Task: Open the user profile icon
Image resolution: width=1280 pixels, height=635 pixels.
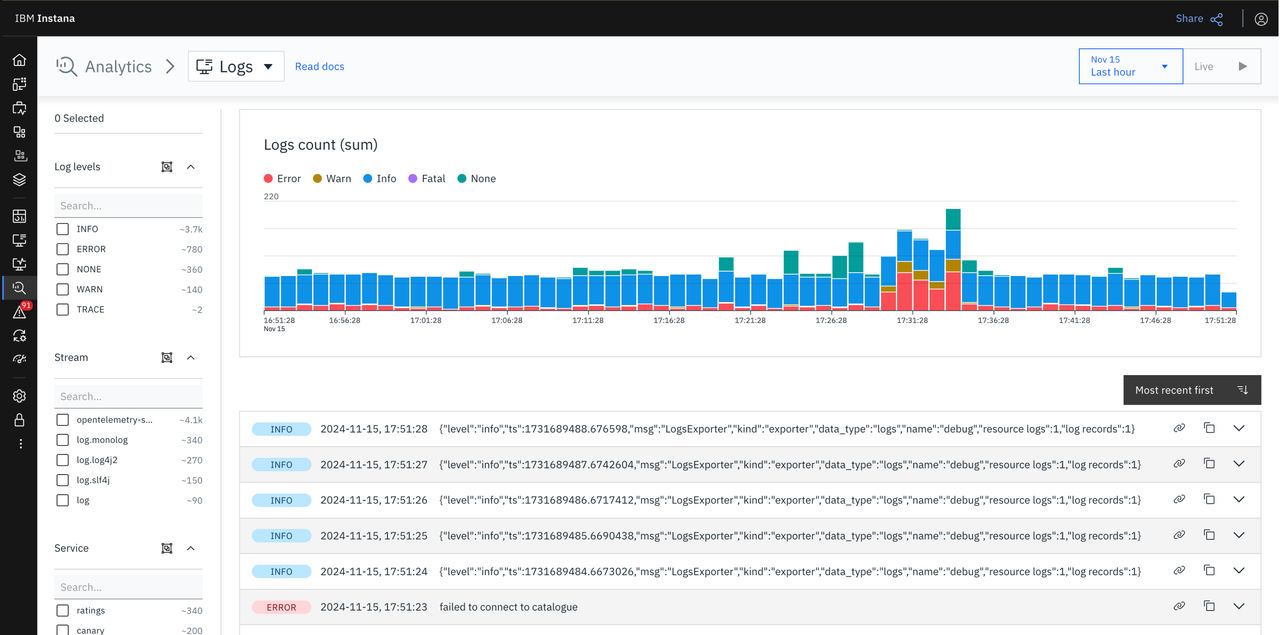Action: tap(1261, 19)
